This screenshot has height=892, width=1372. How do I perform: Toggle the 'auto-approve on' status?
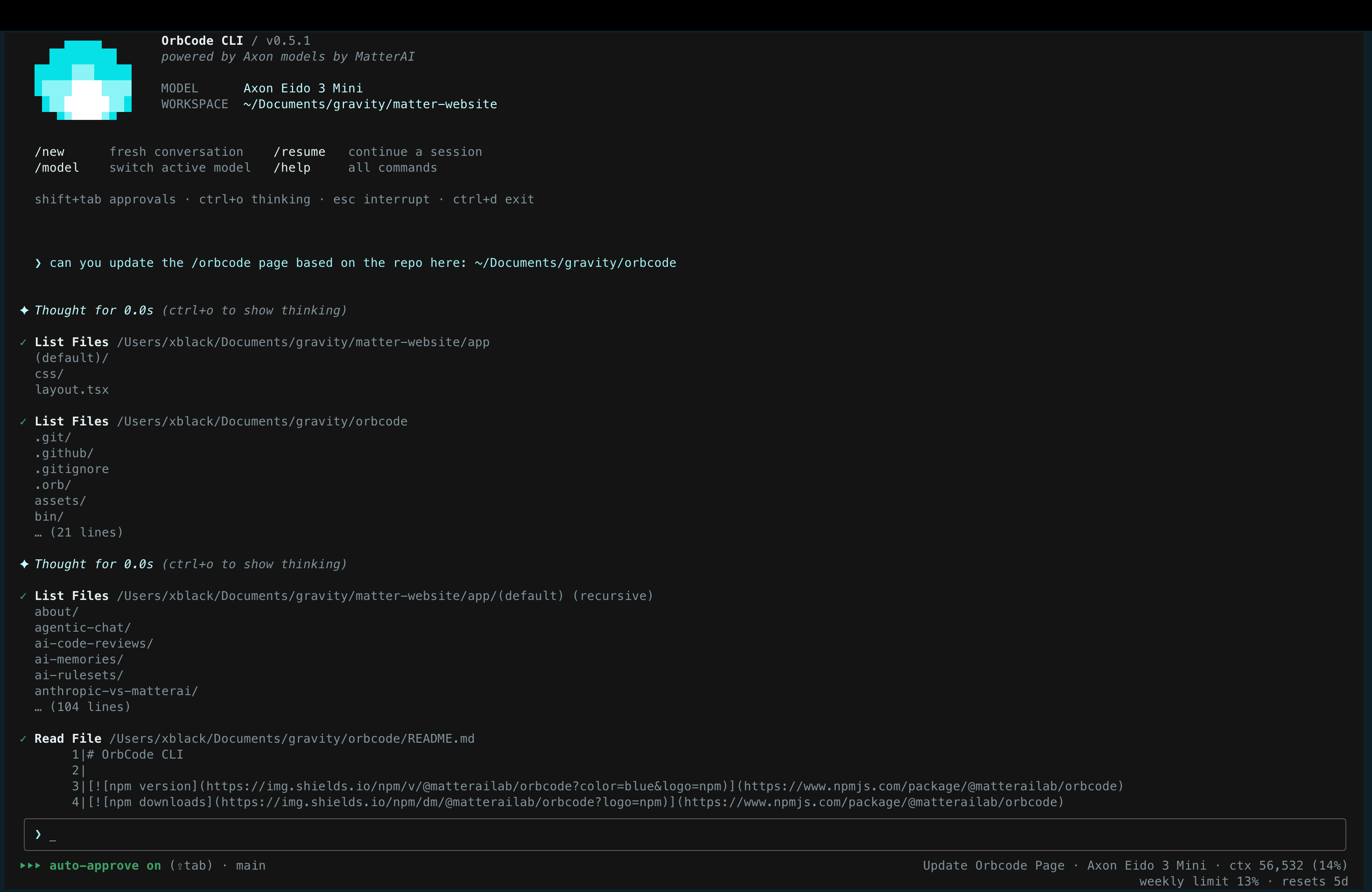click(x=105, y=865)
